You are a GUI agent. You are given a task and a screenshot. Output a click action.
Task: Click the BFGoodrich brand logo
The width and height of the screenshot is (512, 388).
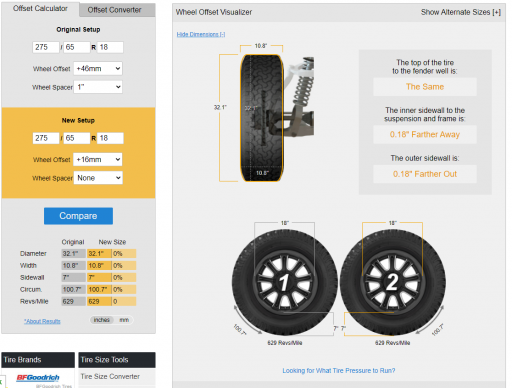pos(38,378)
